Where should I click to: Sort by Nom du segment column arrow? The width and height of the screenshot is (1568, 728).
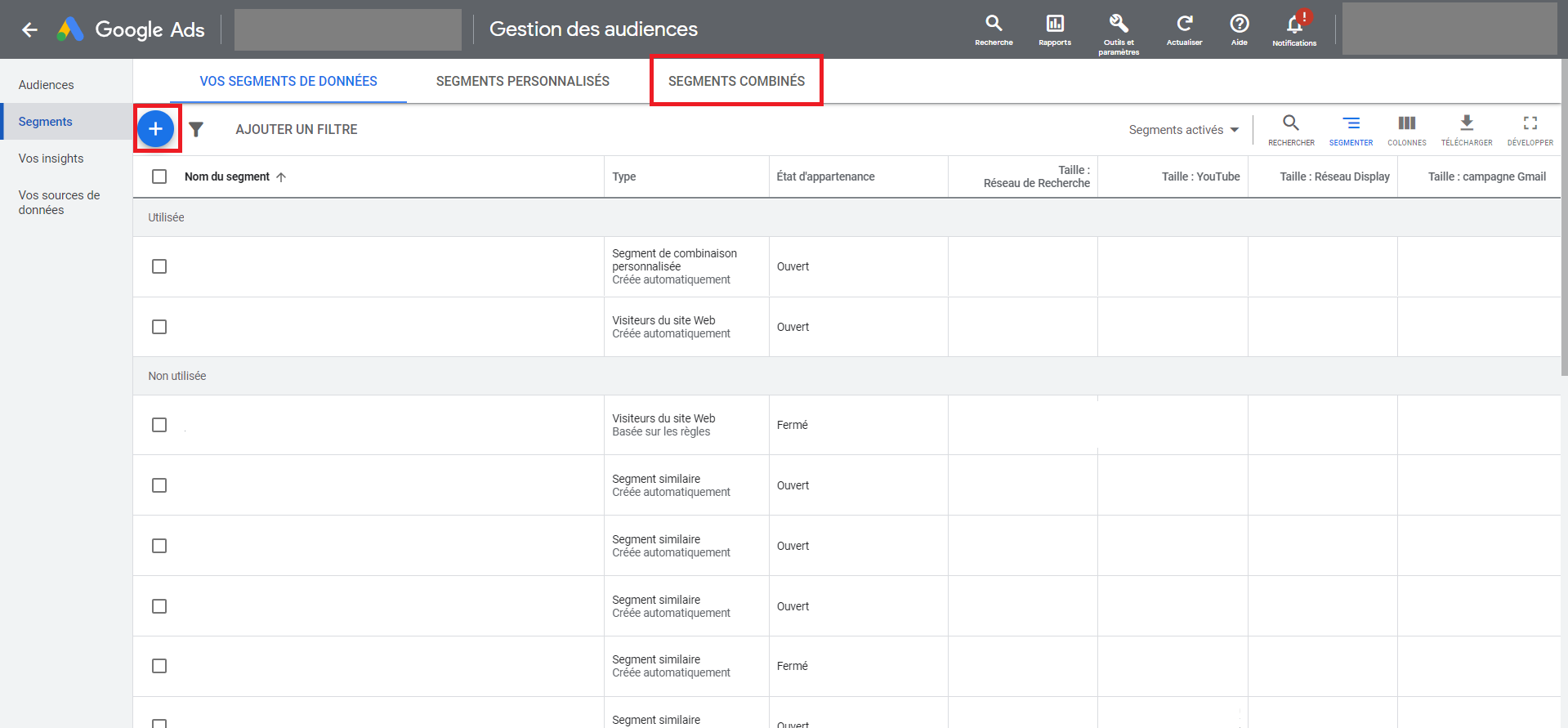pos(281,177)
